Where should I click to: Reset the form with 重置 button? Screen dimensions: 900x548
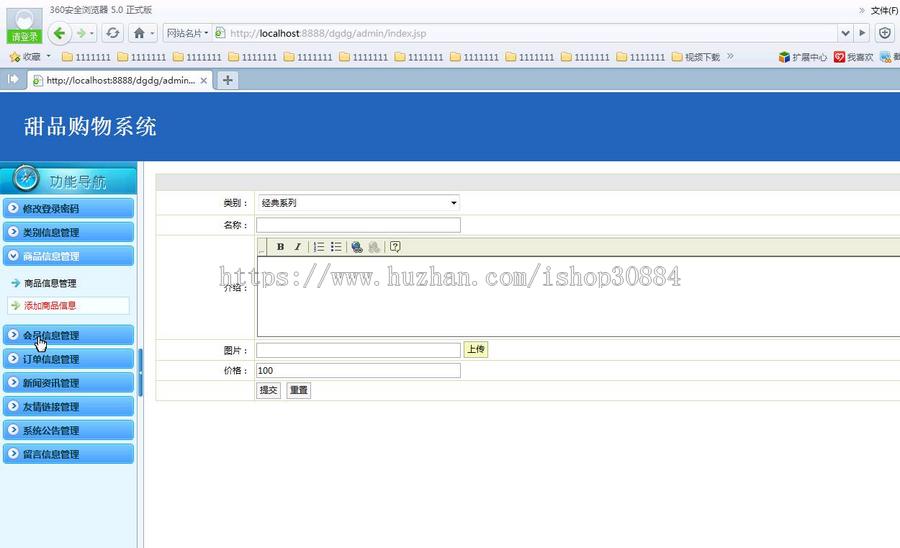tap(298, 390)
